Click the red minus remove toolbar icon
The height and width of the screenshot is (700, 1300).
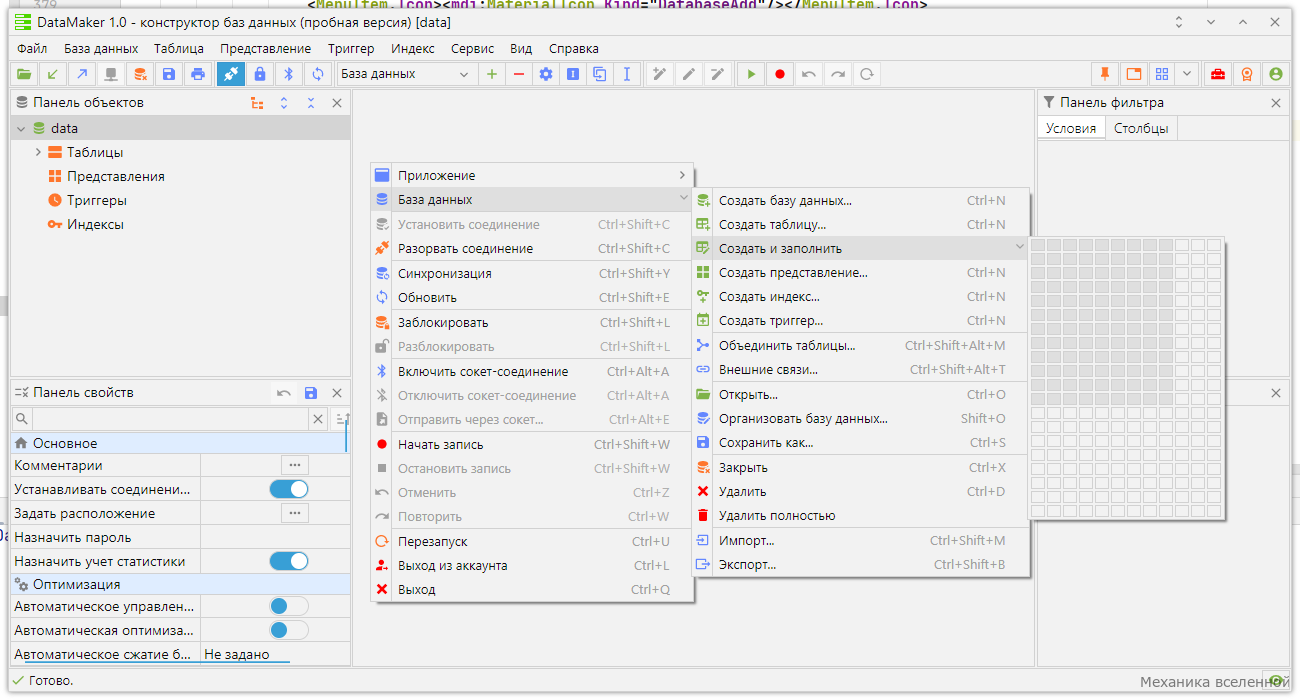point(518,74)
